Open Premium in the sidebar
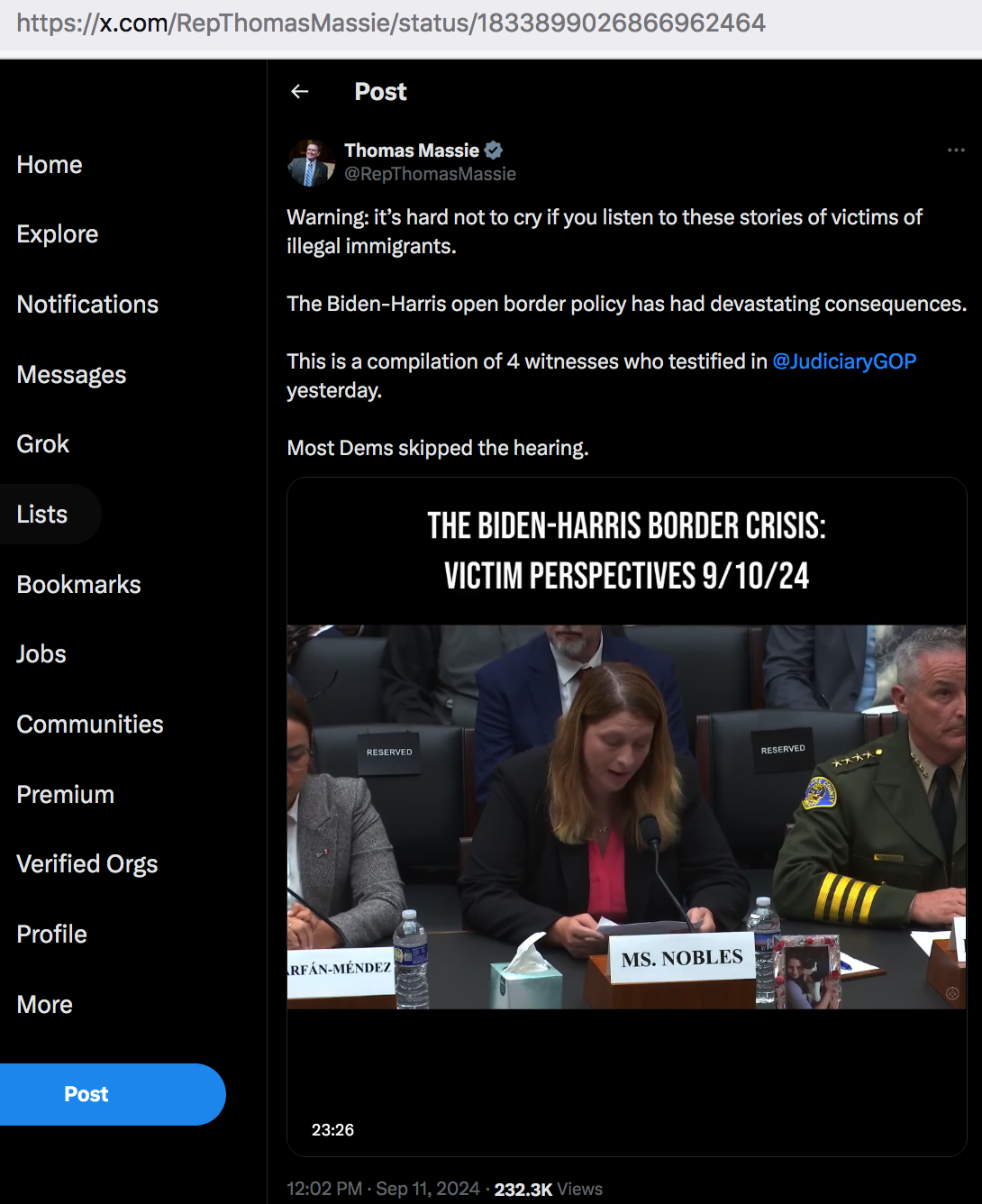The image size is (982, 1204). point(66,795)
